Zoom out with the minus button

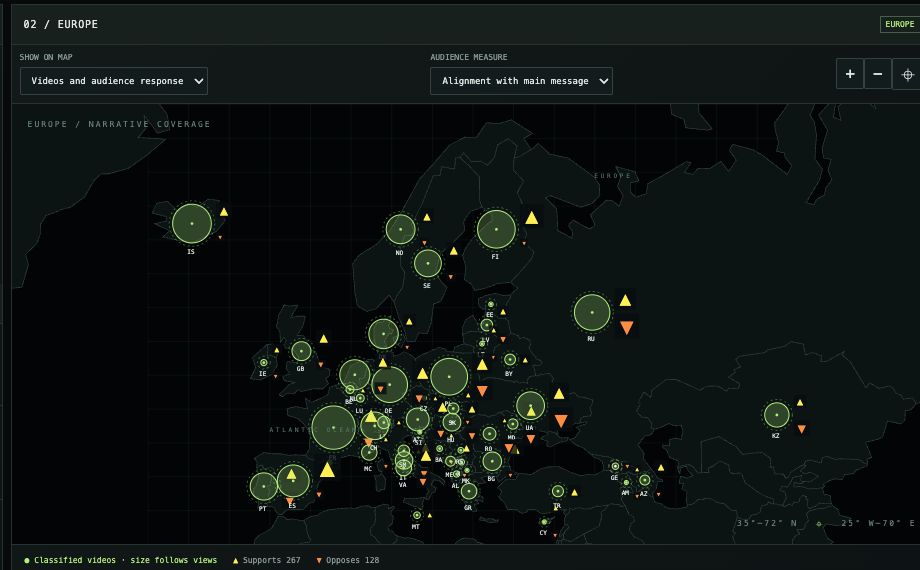coord(878,74)
